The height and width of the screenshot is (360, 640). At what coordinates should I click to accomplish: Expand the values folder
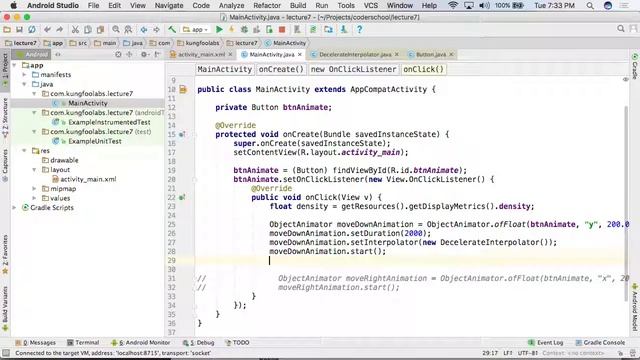click(34, 198)
